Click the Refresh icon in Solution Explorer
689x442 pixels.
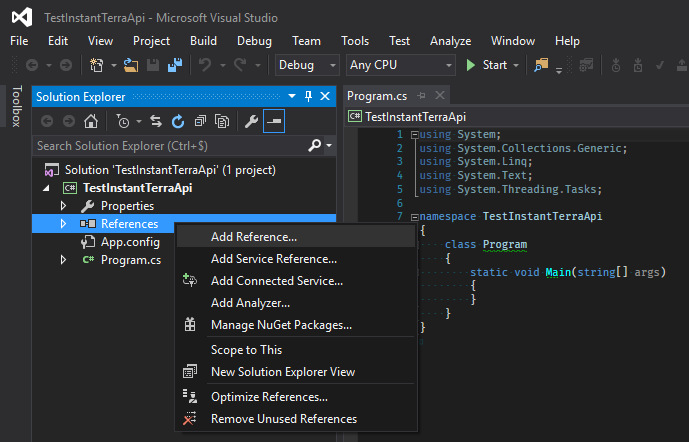[178, 121]
